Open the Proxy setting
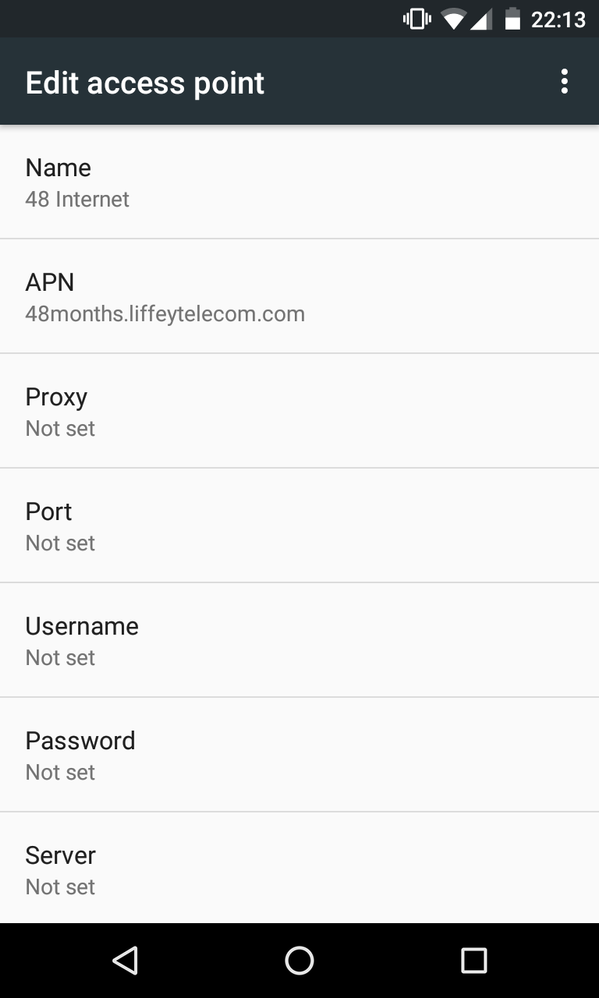This screenshot has width=599, height=998. 299,411
